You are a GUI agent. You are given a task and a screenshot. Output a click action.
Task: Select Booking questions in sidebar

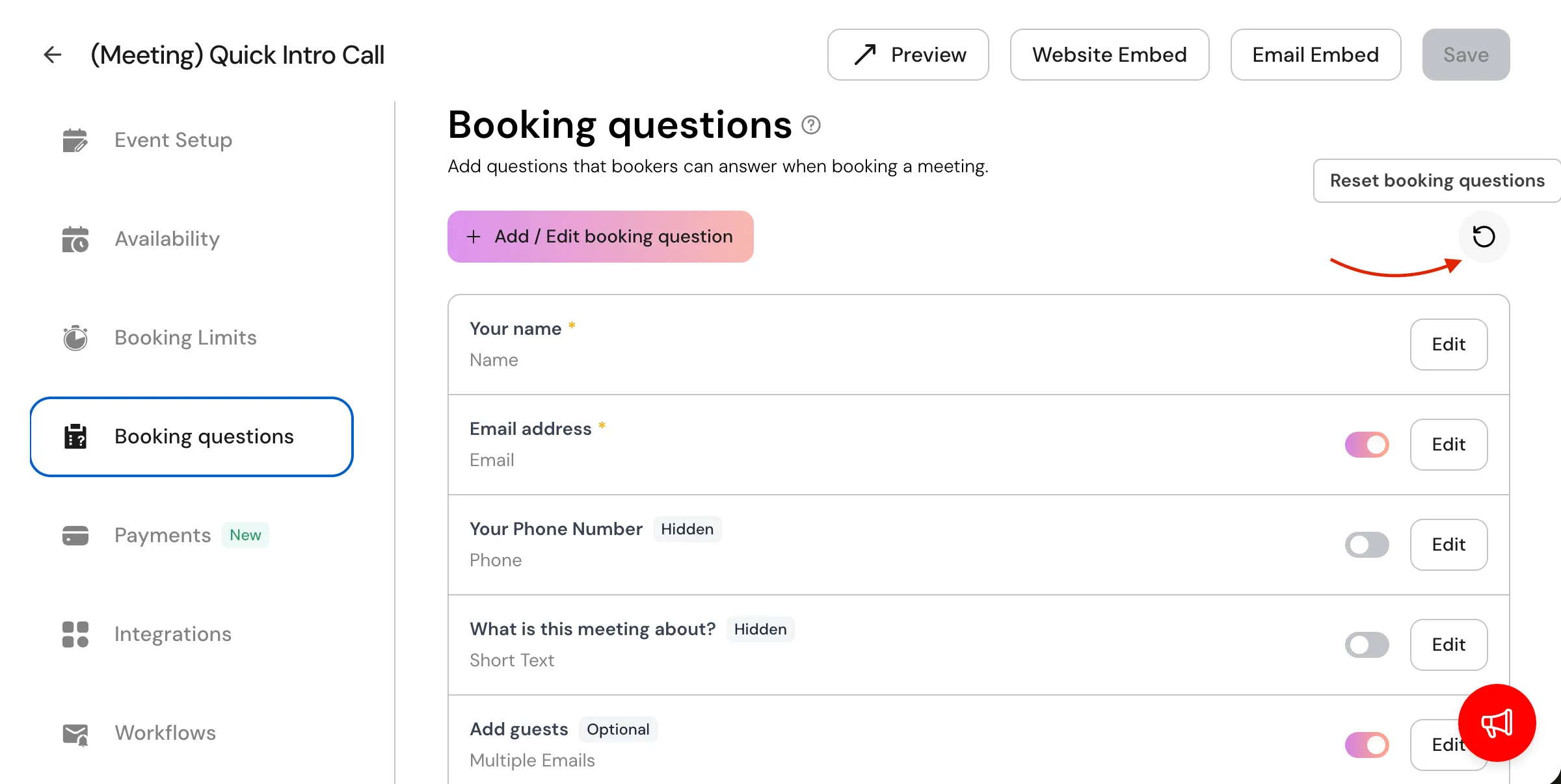click(191, 437)
